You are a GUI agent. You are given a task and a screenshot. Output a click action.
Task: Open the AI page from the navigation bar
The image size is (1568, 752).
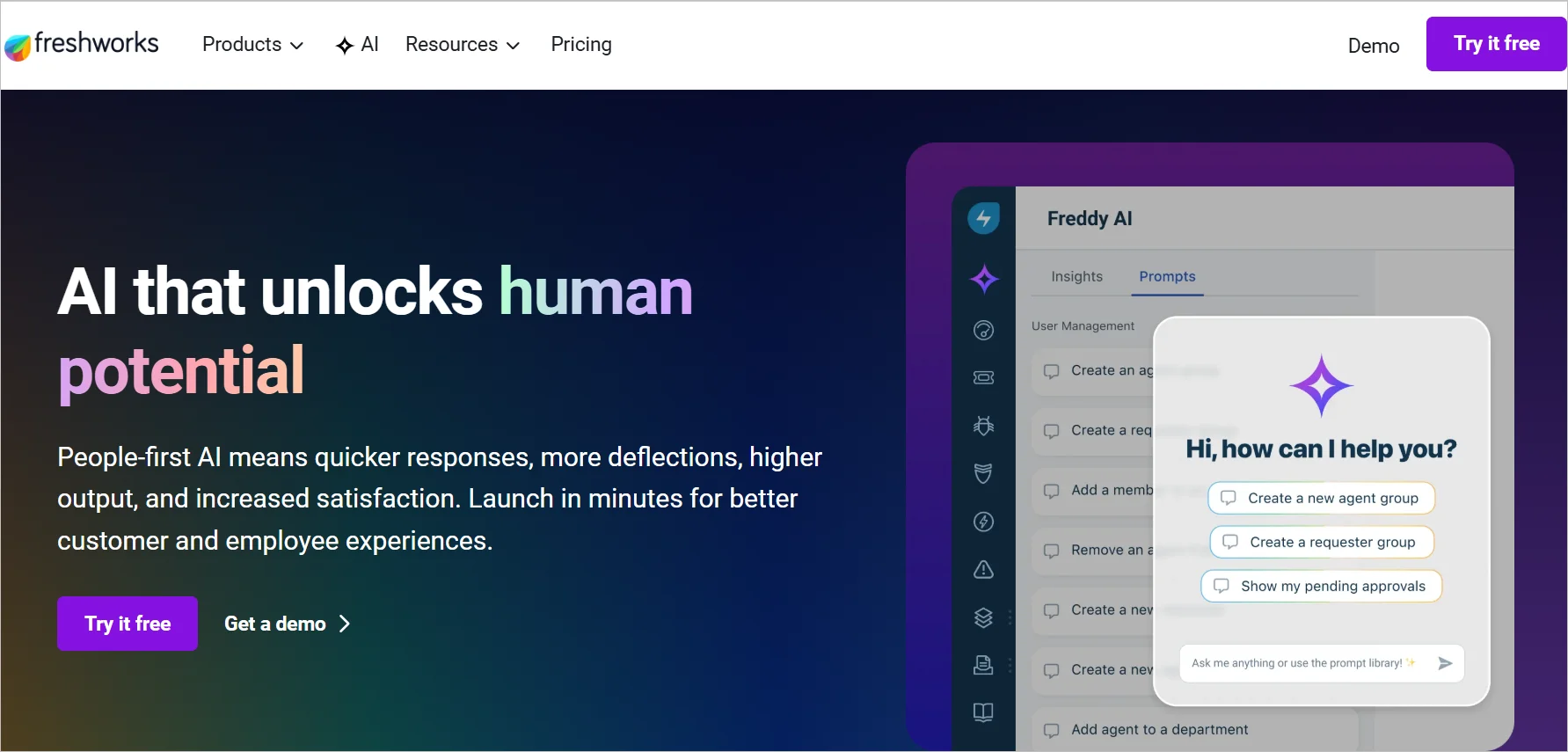click(x=357, y=45)
